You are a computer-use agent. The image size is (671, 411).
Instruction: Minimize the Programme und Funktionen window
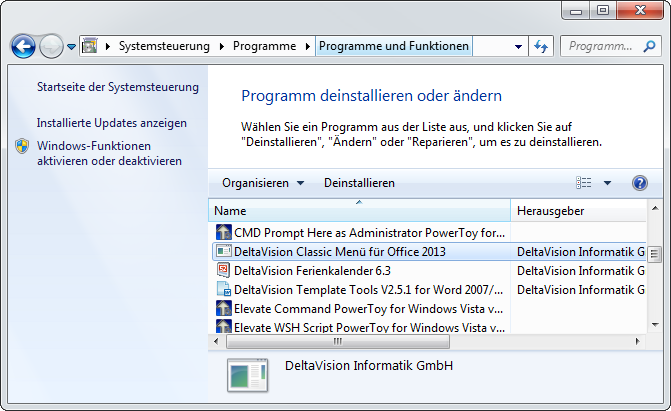(x=576, y=10)
